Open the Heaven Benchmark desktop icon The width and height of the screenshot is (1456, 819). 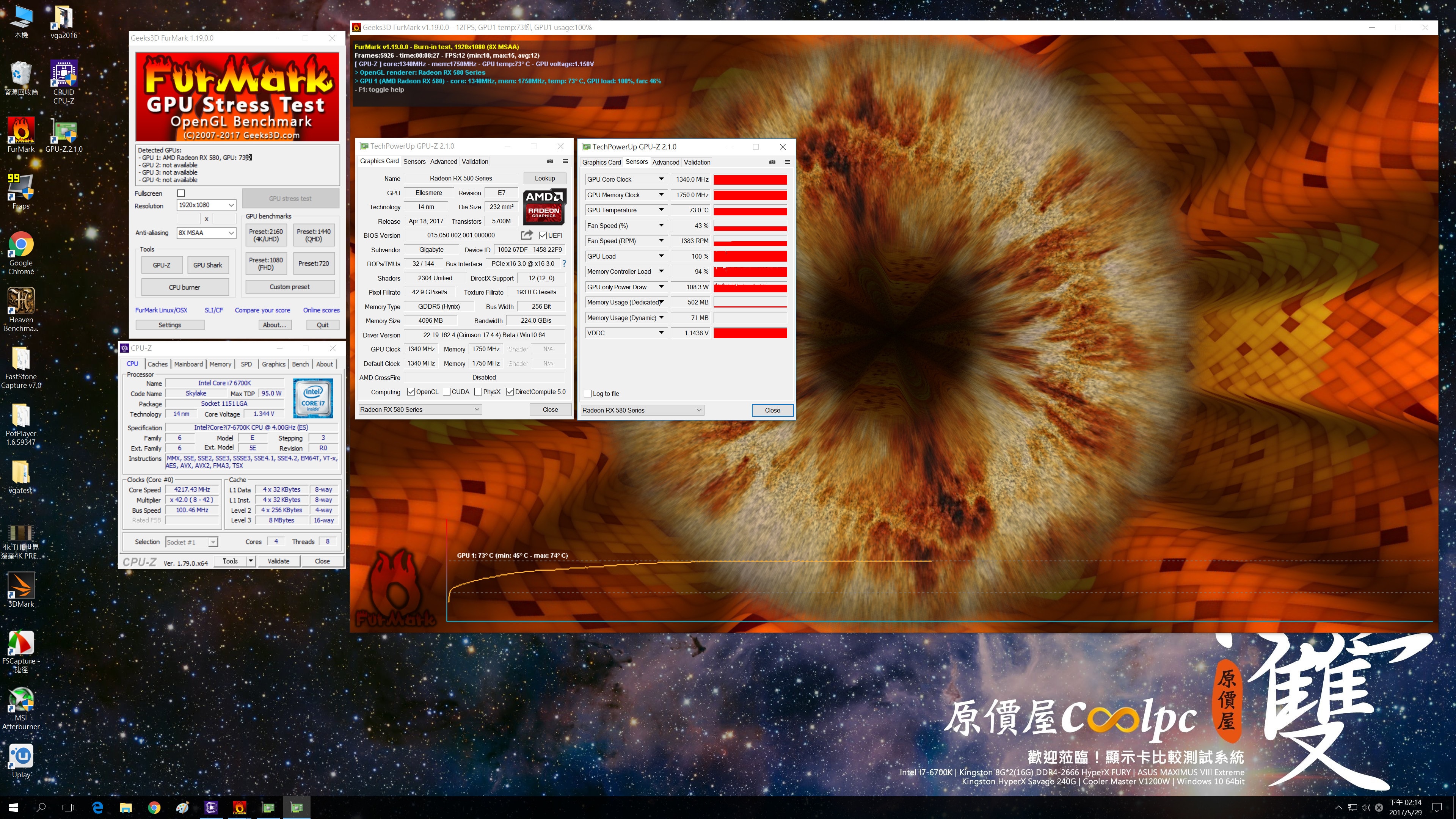(x=21, y=309)
